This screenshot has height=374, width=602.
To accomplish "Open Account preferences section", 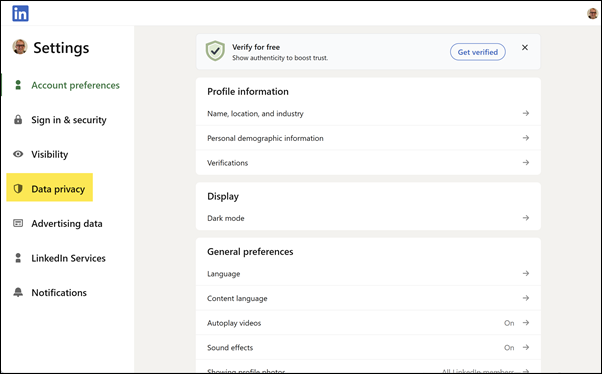I will coord(75,85).
